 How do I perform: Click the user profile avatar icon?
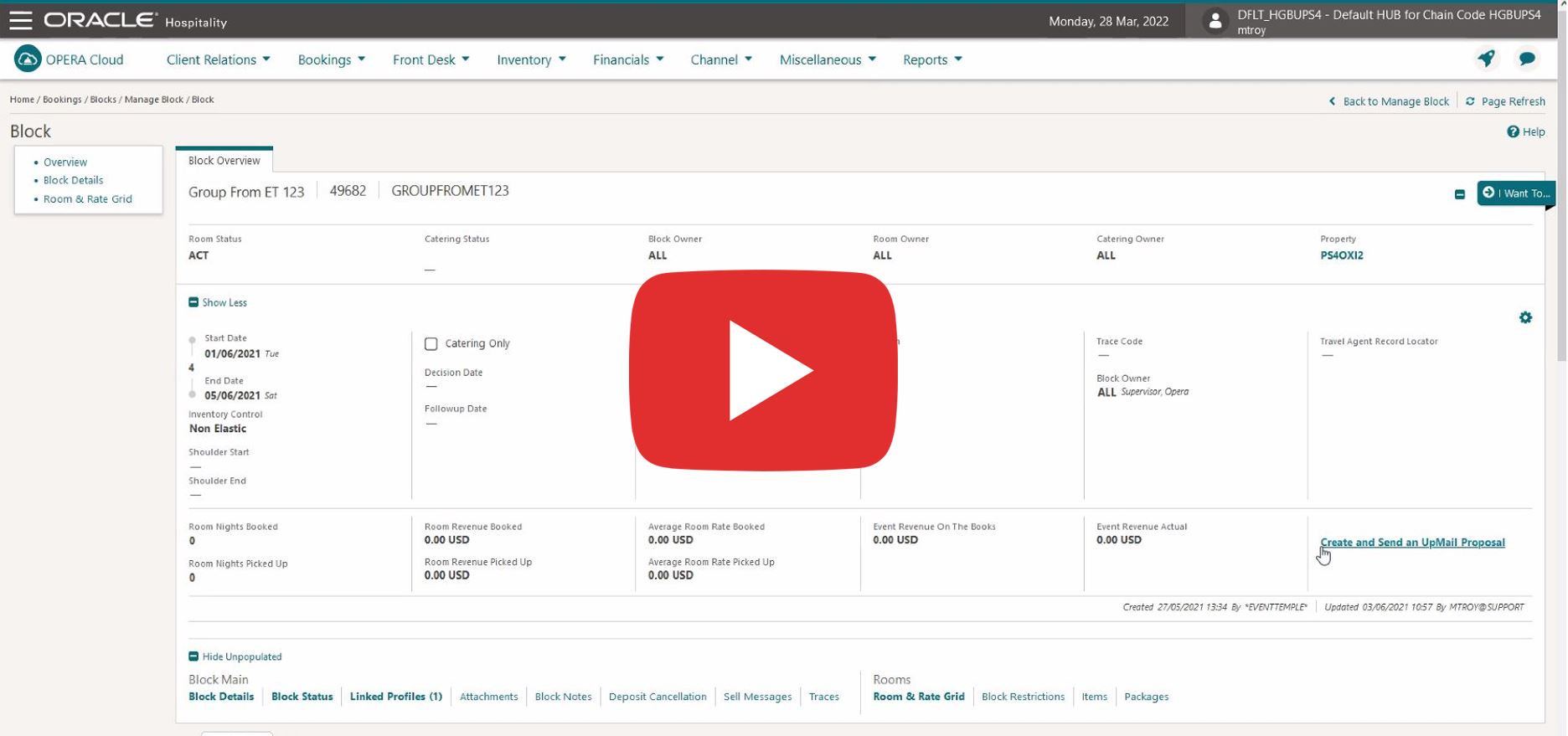tap(1214, 22)
